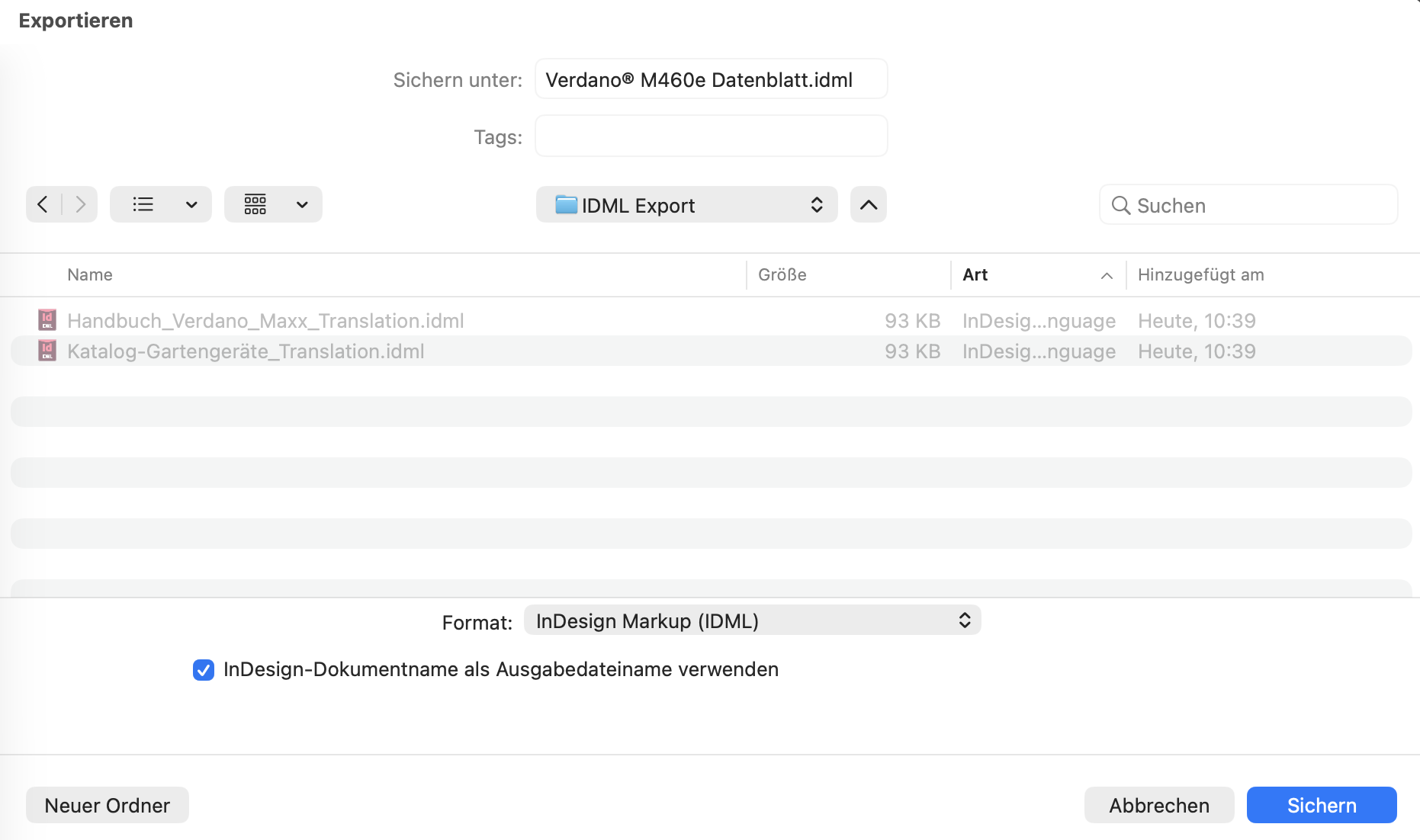Click IDML icon of Handbuch_Verdano file
The height and width of the screenshot is (840, 1420).
click(x=47, y=320)
